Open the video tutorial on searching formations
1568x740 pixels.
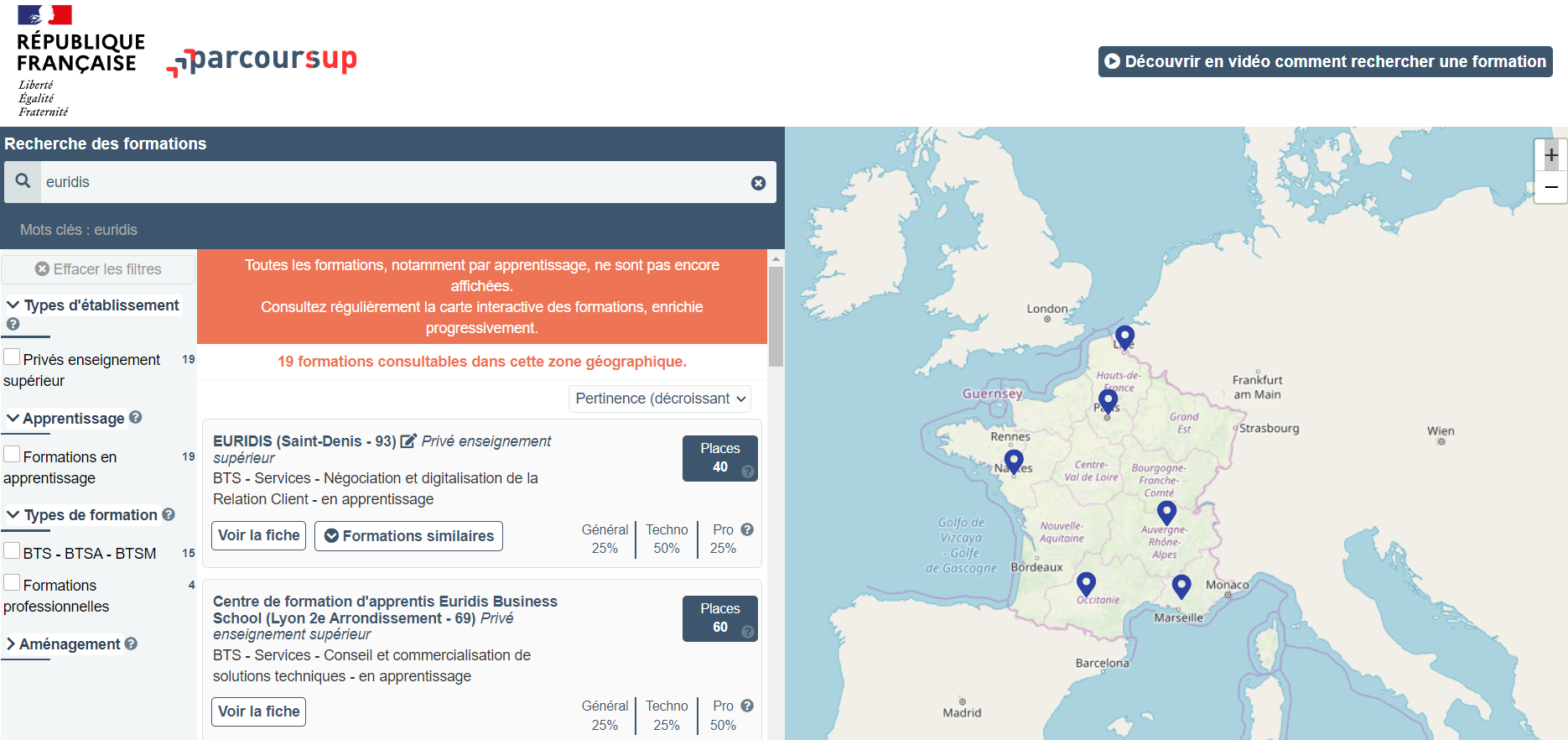coord(1325,61)
